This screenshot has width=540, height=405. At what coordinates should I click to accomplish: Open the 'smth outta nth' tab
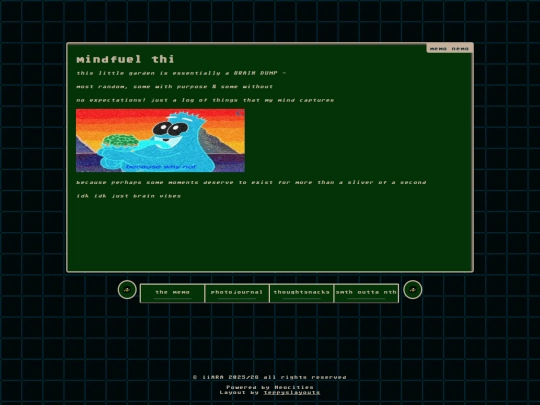366,293
